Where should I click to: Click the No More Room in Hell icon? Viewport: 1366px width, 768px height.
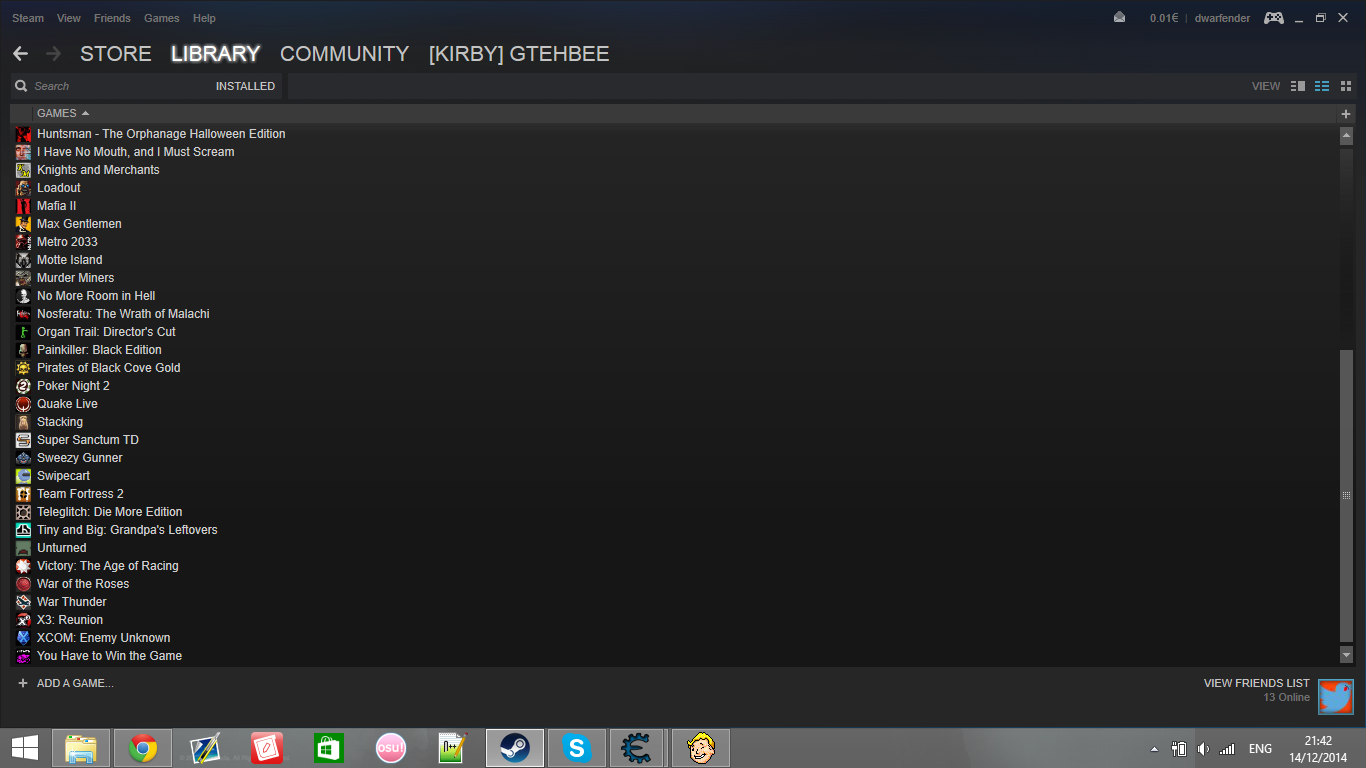pos(23,296)
